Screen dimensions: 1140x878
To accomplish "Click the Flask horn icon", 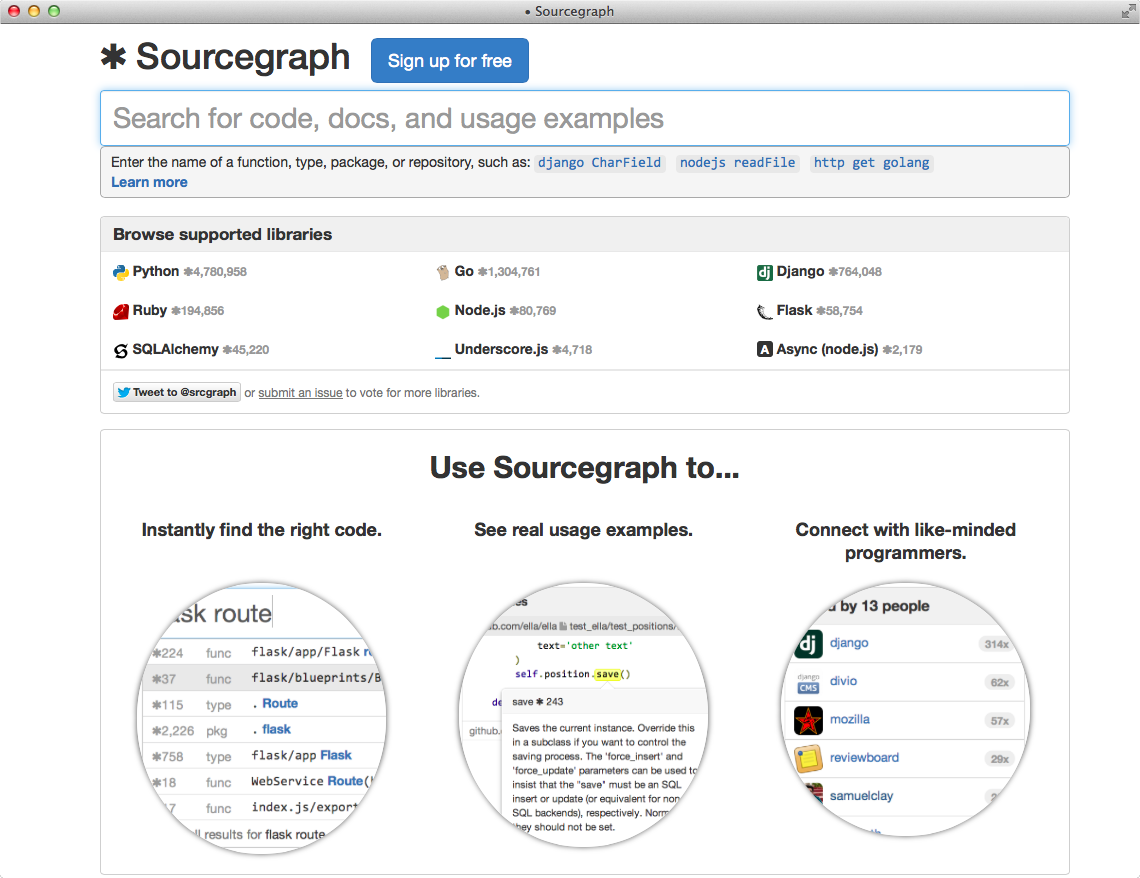I will 764,312.
